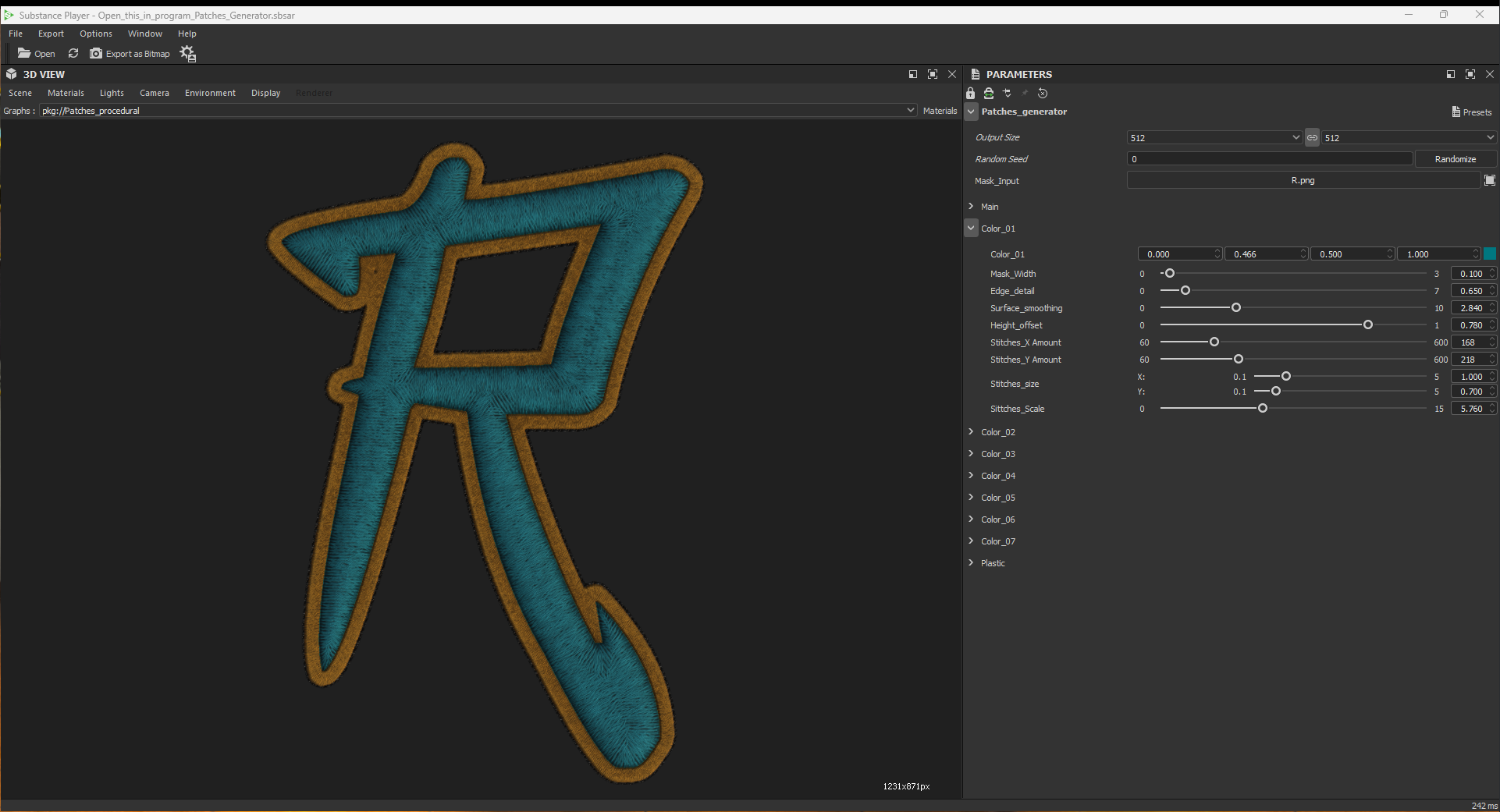
Task: Open the Environment menu in the 3D view
Action: click(210, 93)
